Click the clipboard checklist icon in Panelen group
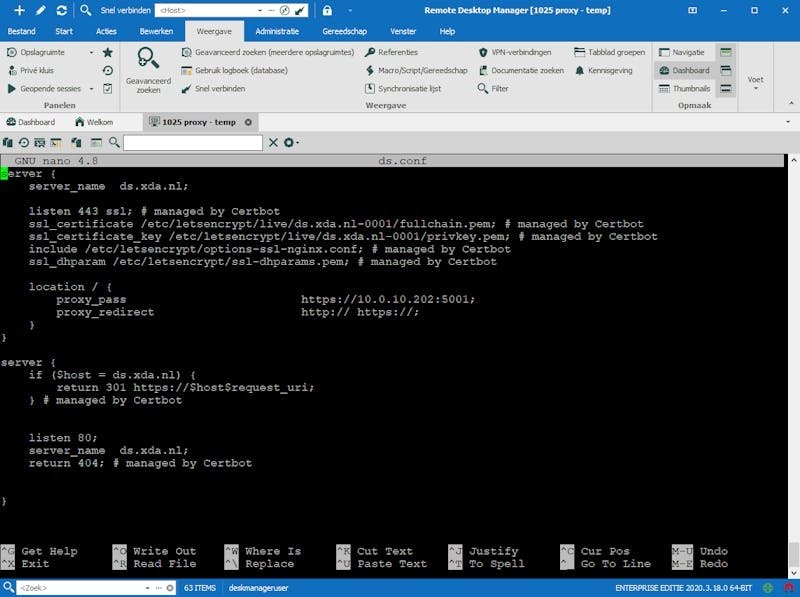800x597 pixels. 108,88
